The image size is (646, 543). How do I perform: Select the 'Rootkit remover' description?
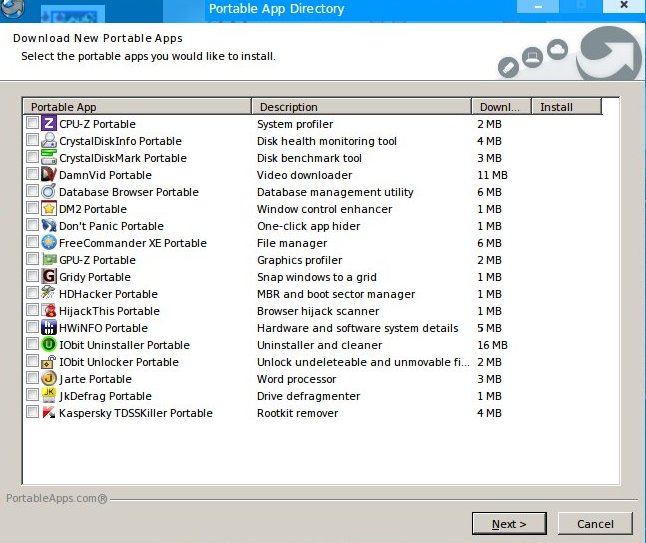[x=297, y=413]
